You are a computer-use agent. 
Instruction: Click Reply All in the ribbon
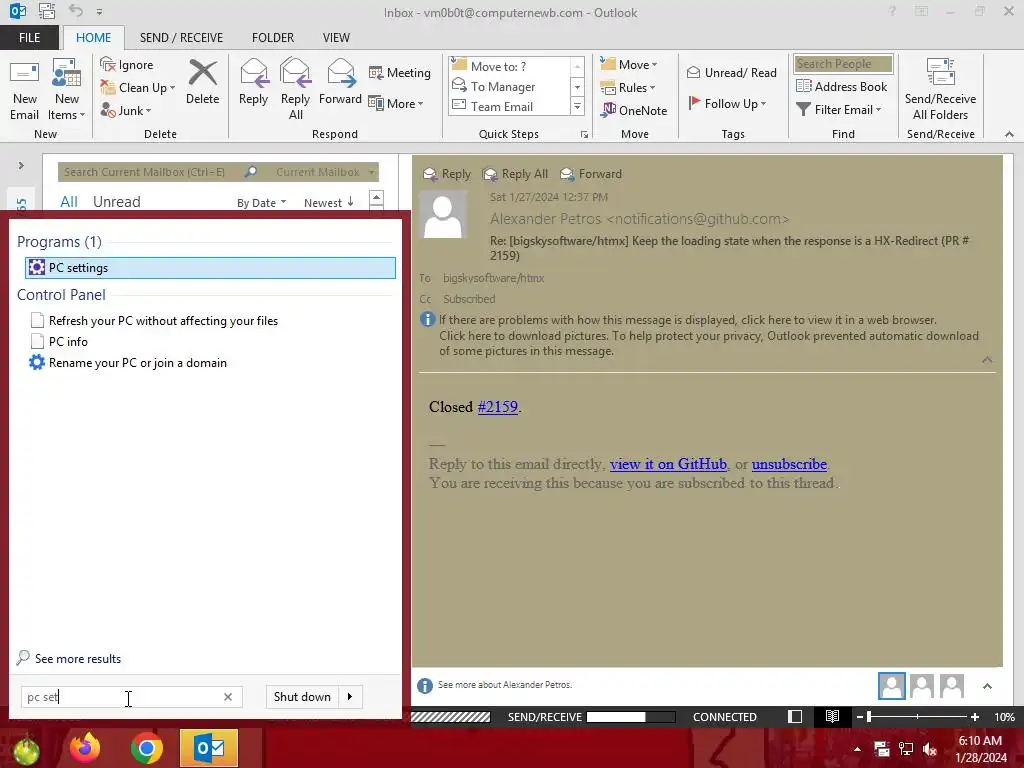pos(295,90)
